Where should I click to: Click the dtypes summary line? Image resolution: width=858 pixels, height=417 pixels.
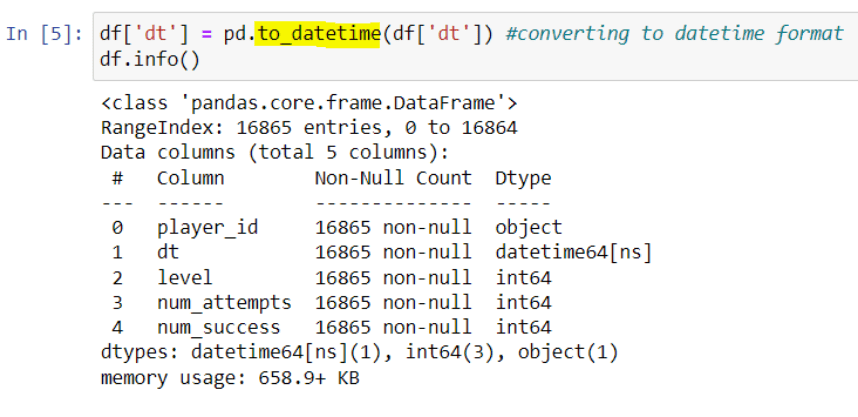(x=359, y=353)
